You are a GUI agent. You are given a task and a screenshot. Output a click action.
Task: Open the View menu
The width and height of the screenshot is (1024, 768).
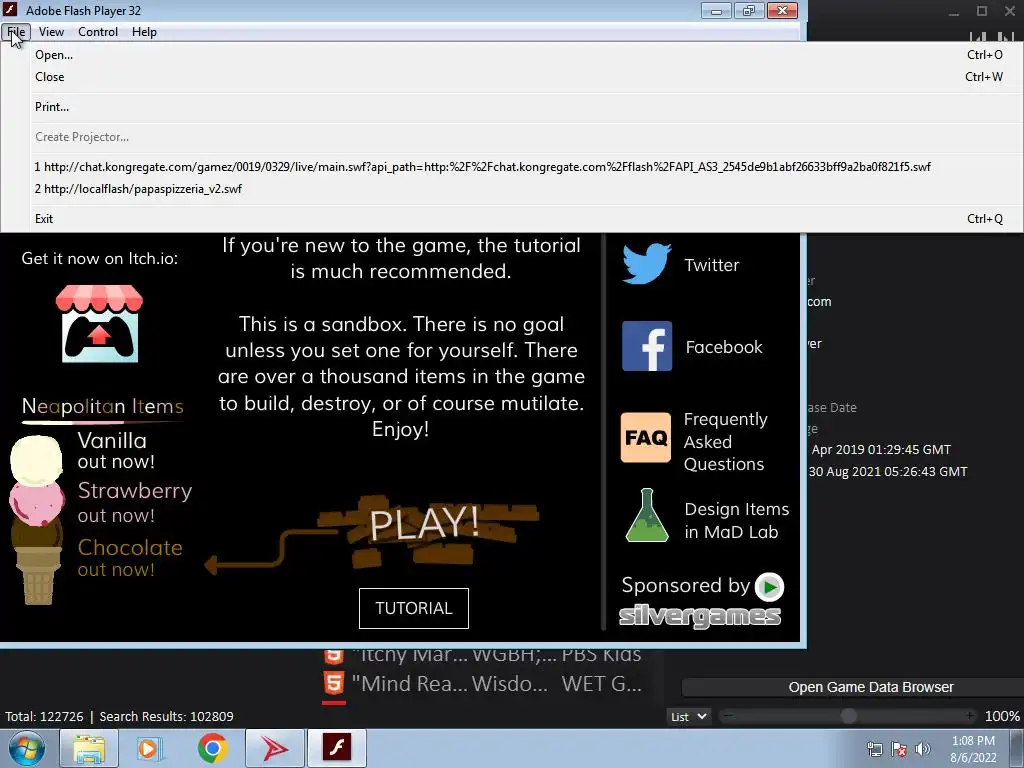click(51, 31)
